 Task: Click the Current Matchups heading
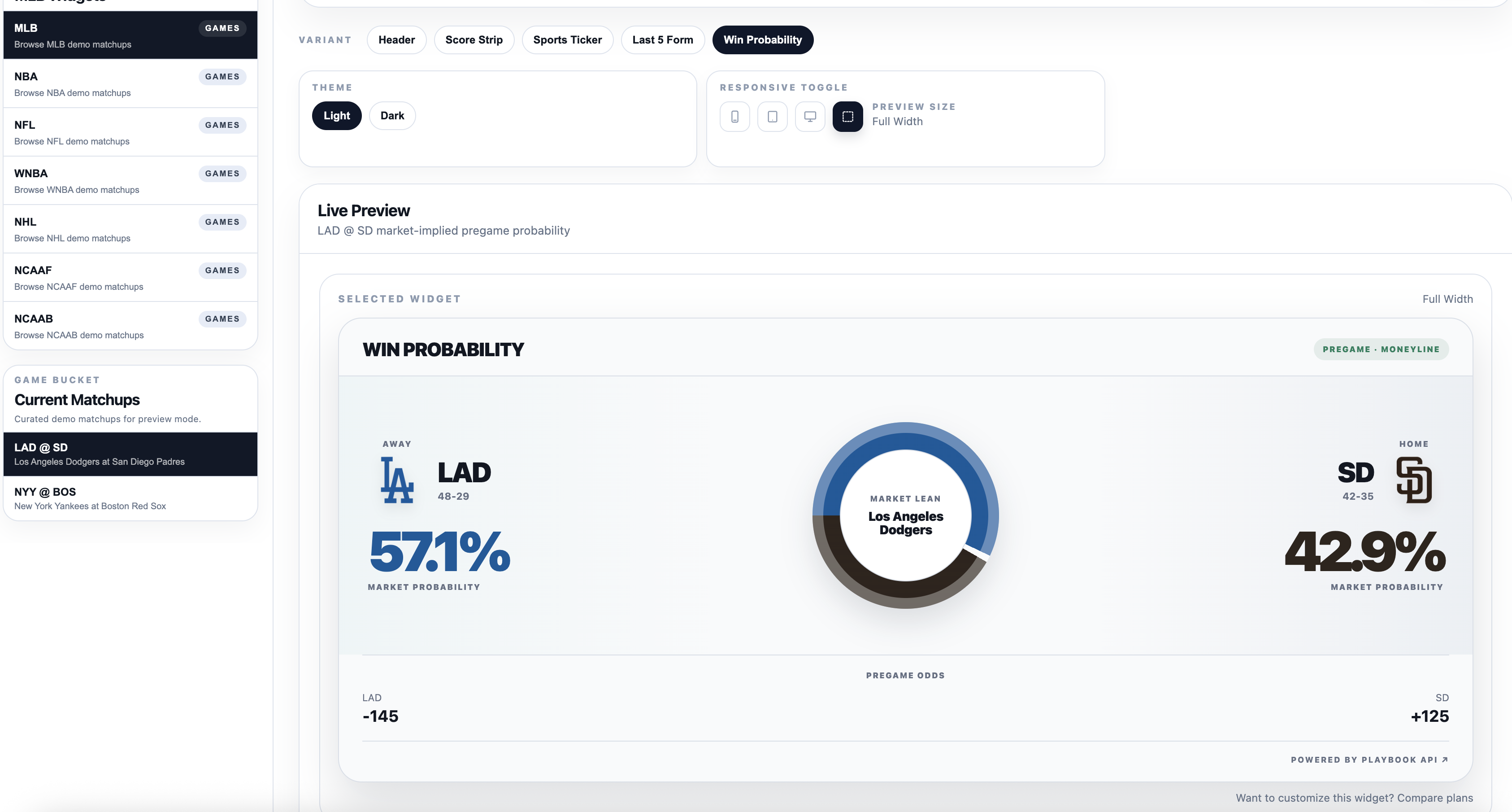[77, 400]
